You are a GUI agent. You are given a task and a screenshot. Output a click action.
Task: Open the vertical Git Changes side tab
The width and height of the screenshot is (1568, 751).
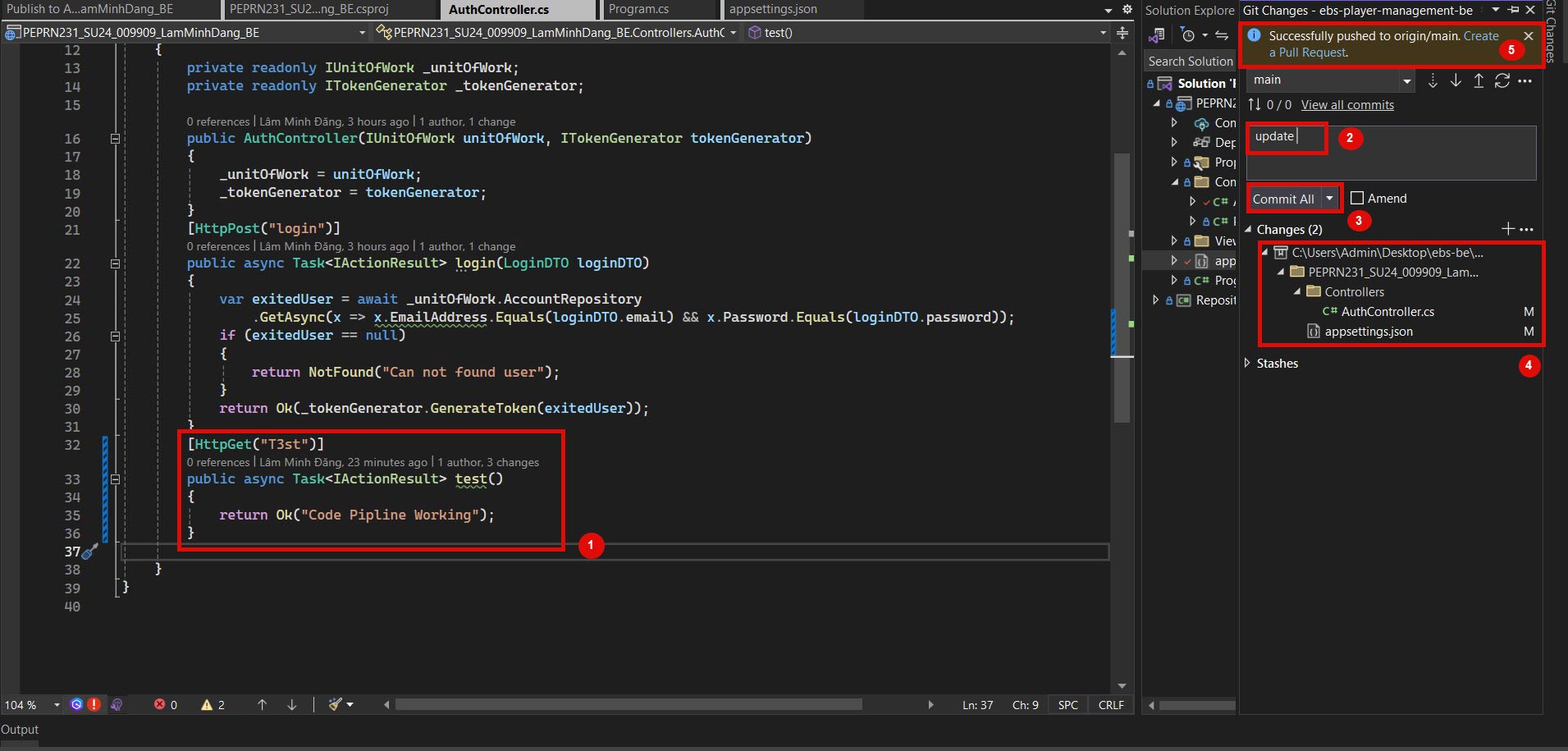click(x=1551, y=31)
